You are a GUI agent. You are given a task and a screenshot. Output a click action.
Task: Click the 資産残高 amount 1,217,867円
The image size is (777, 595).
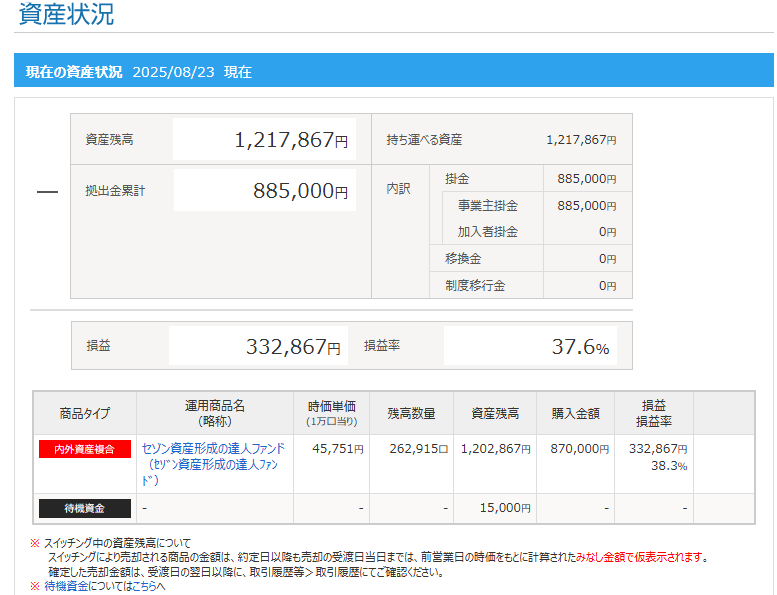290,140
